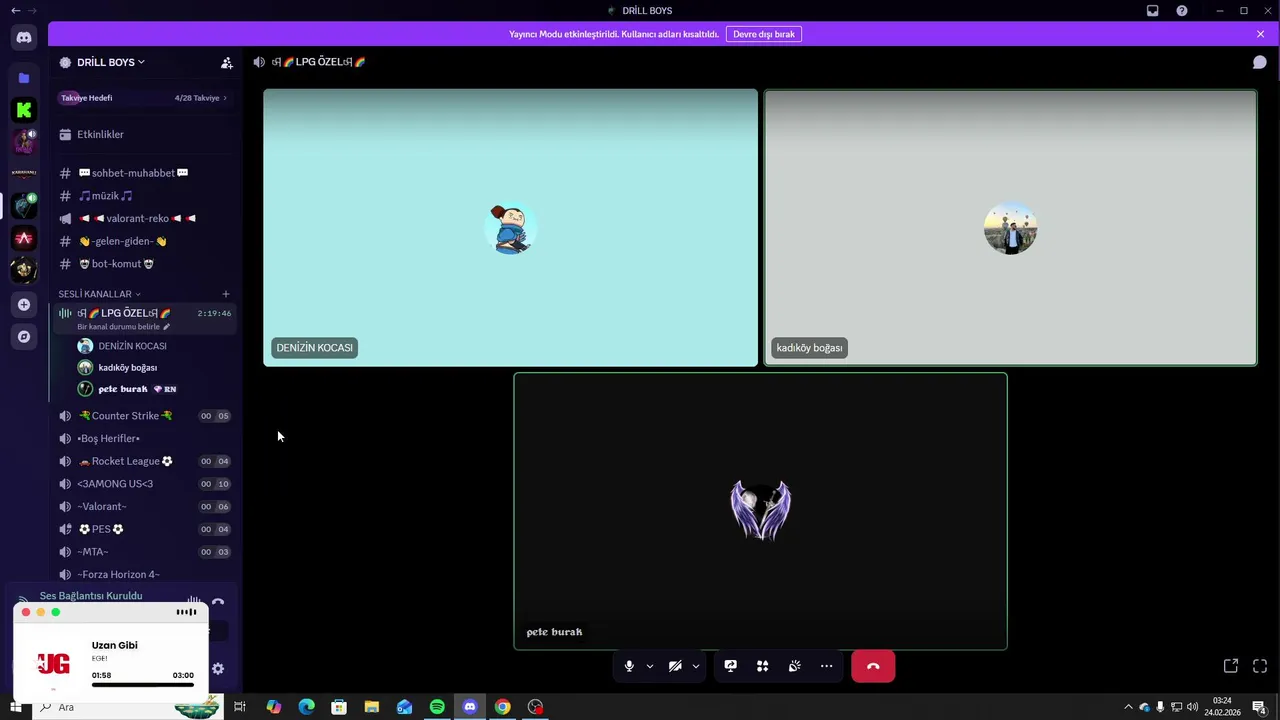The width and height of the screenshot is (1280, 720).
Task: Join the Counter Strike voice channel
Action: click(144, 416)
